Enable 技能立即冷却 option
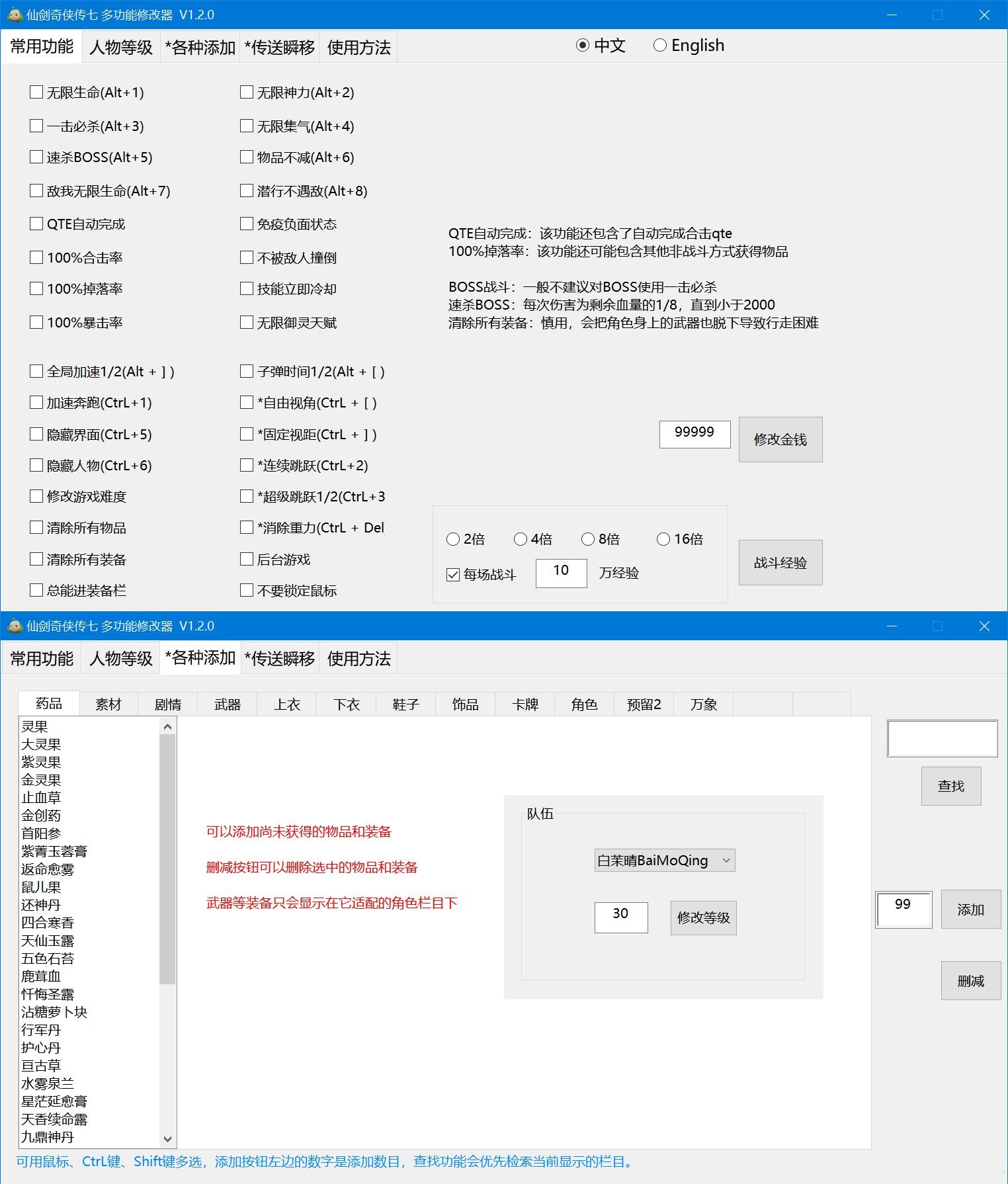Screen dimensions: 1008x1184 (247, 288)
